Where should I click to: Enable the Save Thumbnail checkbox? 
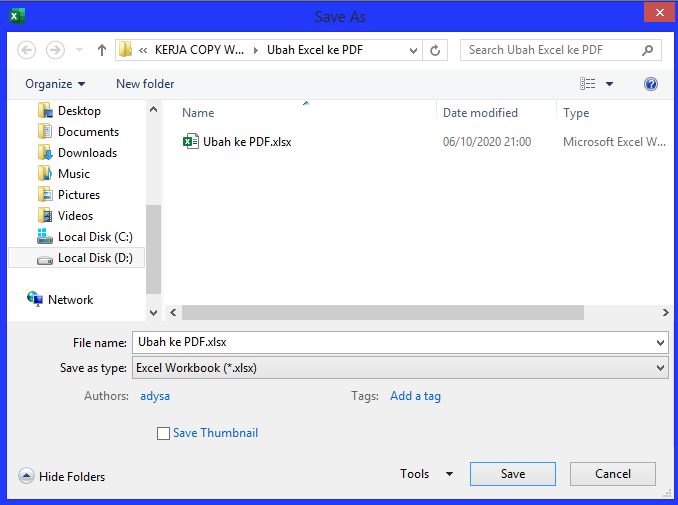pyautogui.click(x=163, y=433)
